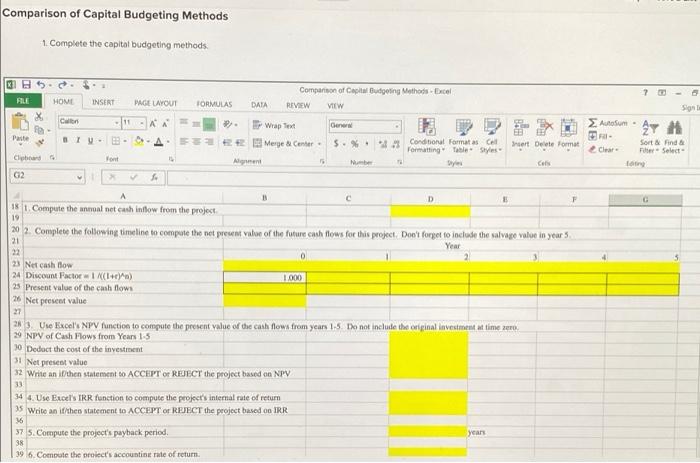700x463 pixels.
Task: Switch to the VIEW tab
Action: [335, 106]
